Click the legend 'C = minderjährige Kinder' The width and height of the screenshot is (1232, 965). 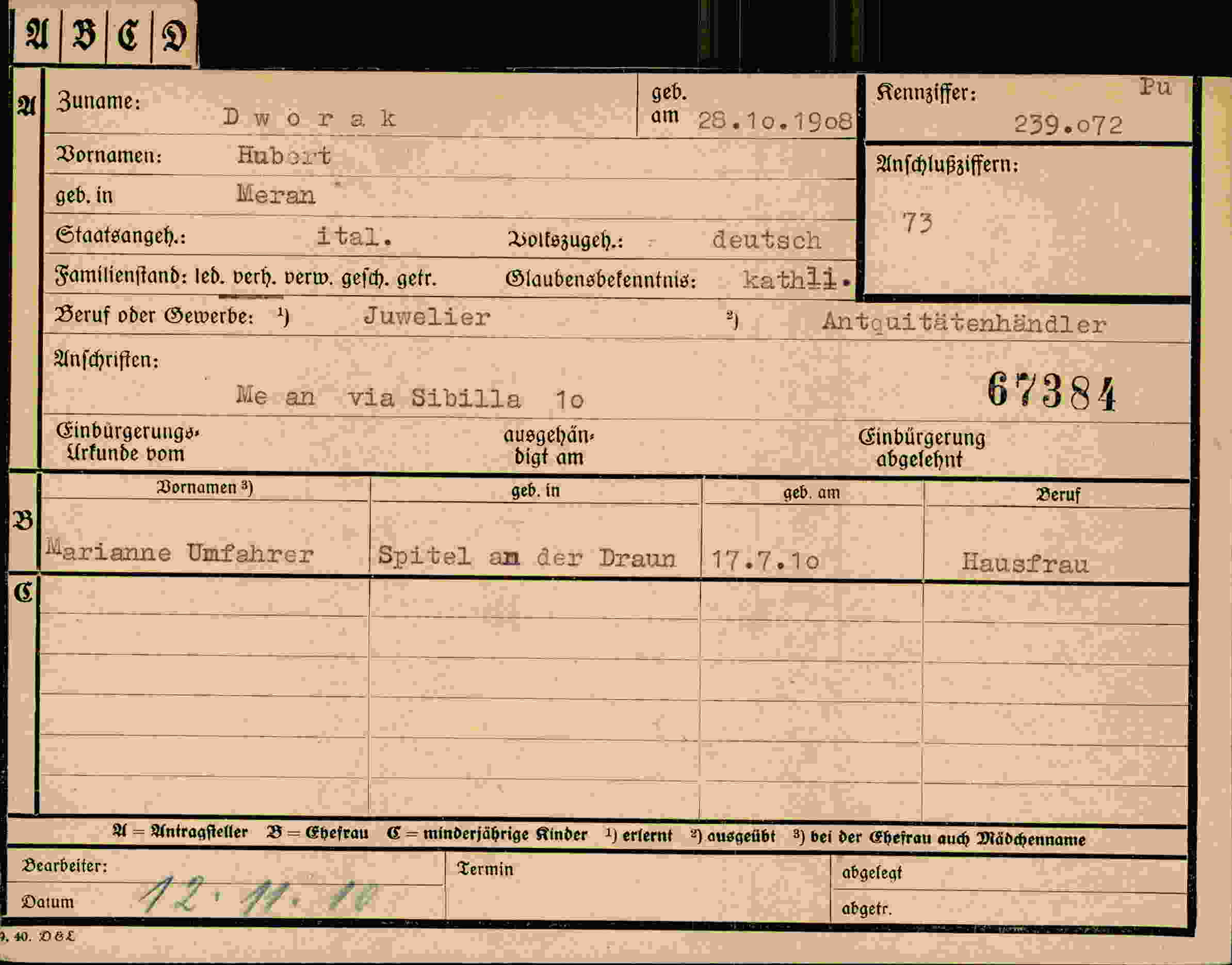point(487,834)
